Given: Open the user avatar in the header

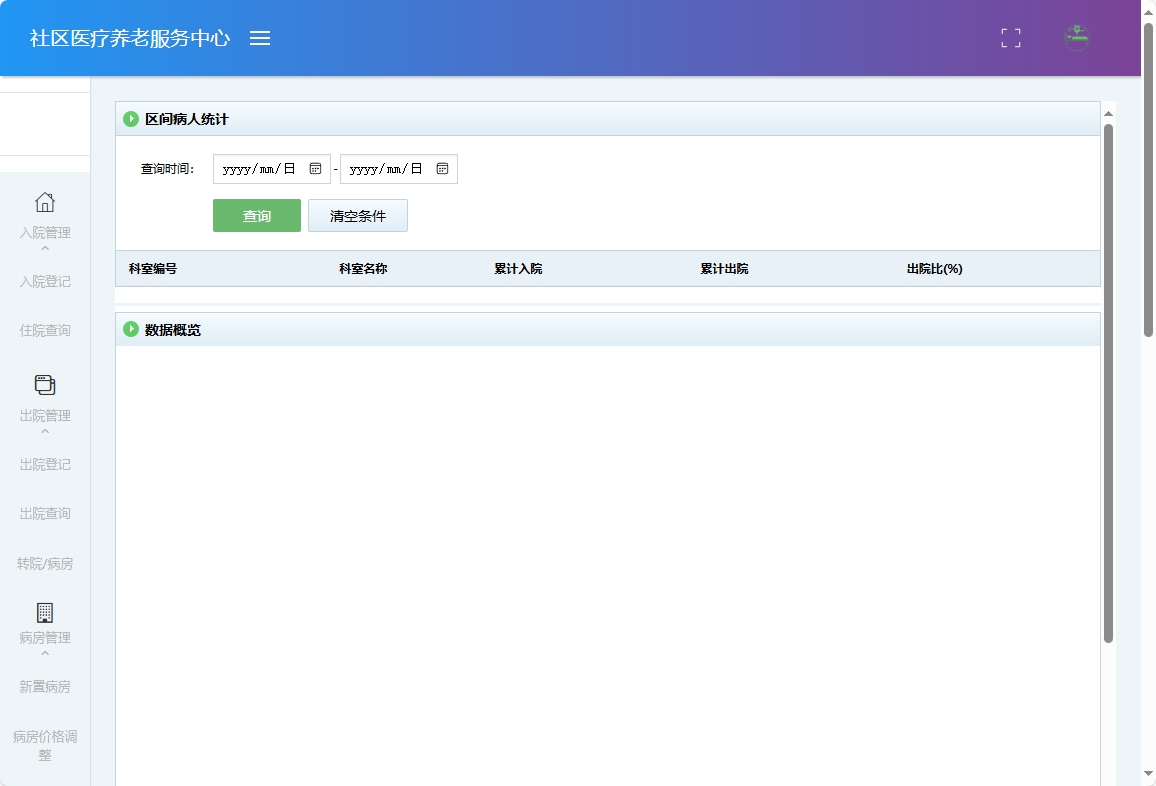Looking at the screenshot, I should pyautogui.click(x=1076, y=38).
